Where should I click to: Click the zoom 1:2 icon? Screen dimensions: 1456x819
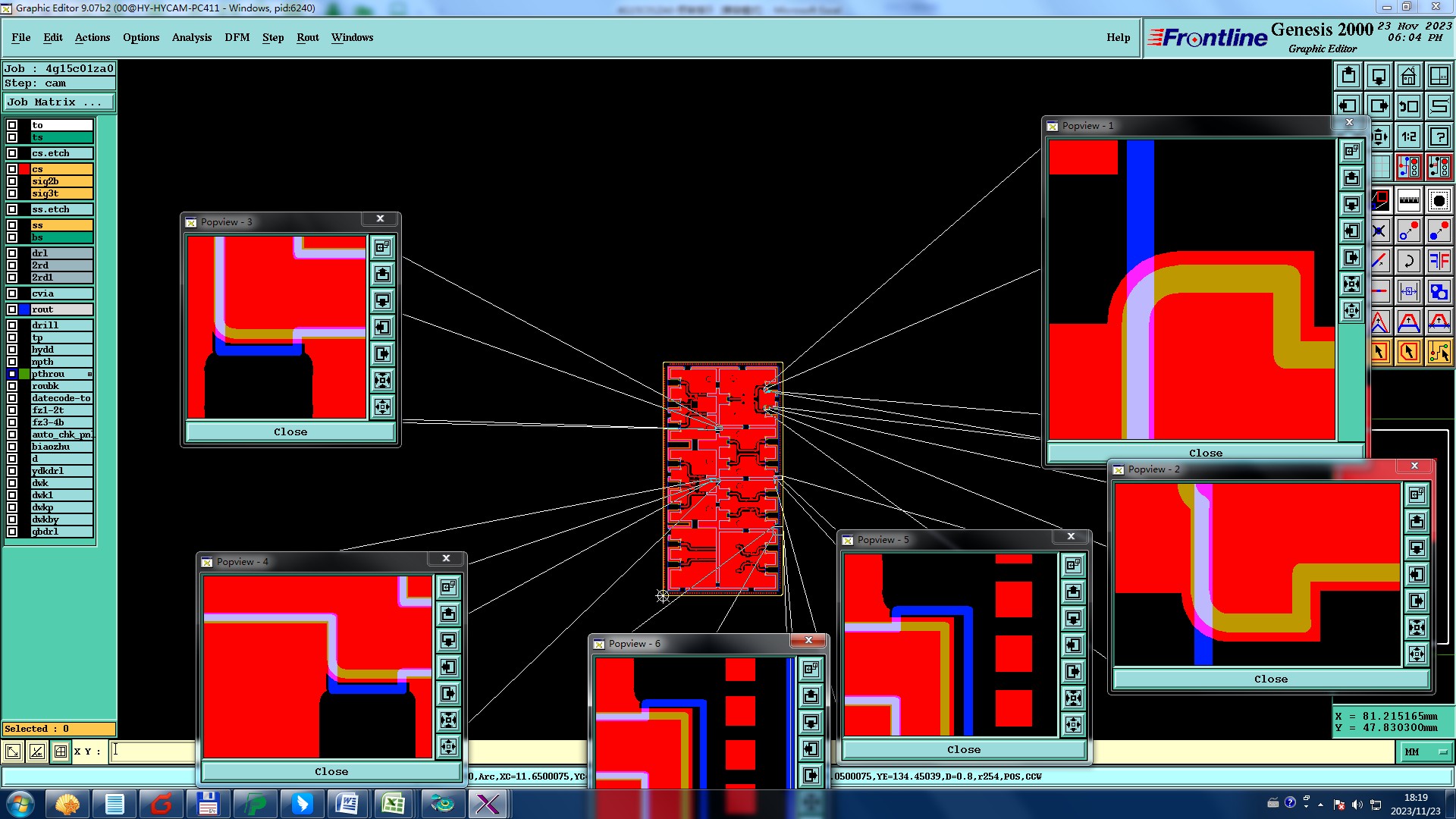coord(1408,136)
